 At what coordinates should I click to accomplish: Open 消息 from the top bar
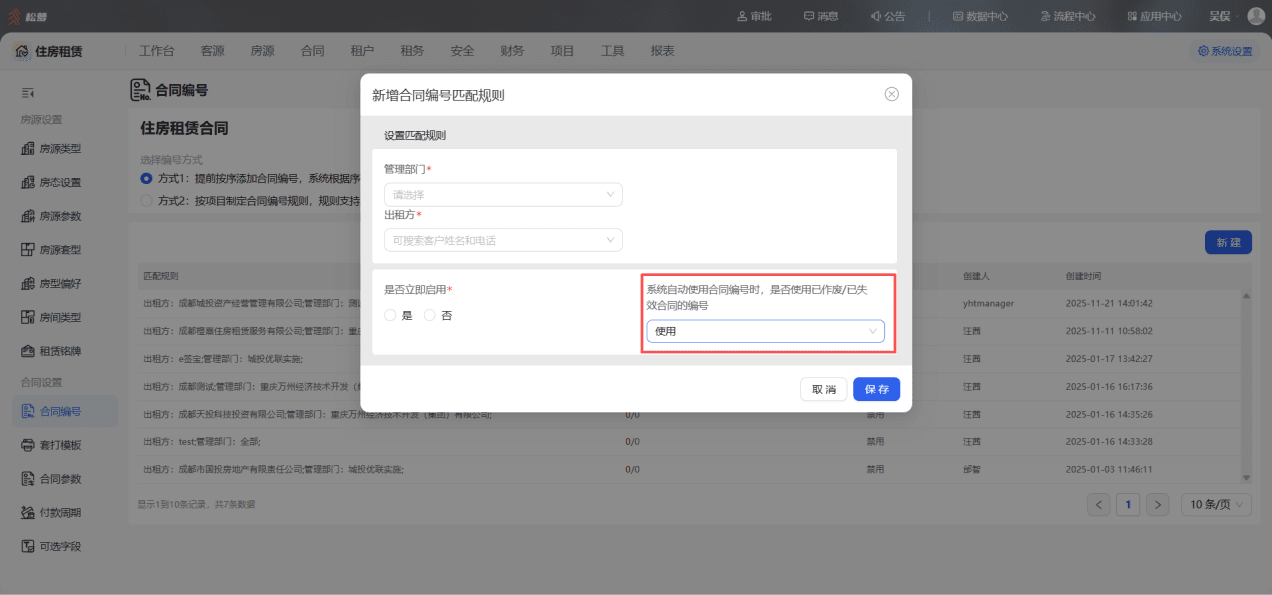coord(821,16)
